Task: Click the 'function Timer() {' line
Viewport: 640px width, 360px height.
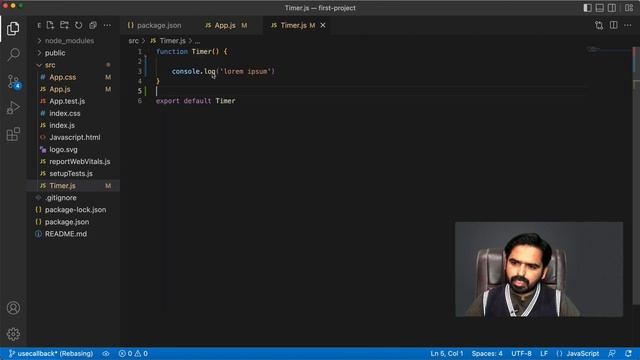Action: click(x=191, y=51)
